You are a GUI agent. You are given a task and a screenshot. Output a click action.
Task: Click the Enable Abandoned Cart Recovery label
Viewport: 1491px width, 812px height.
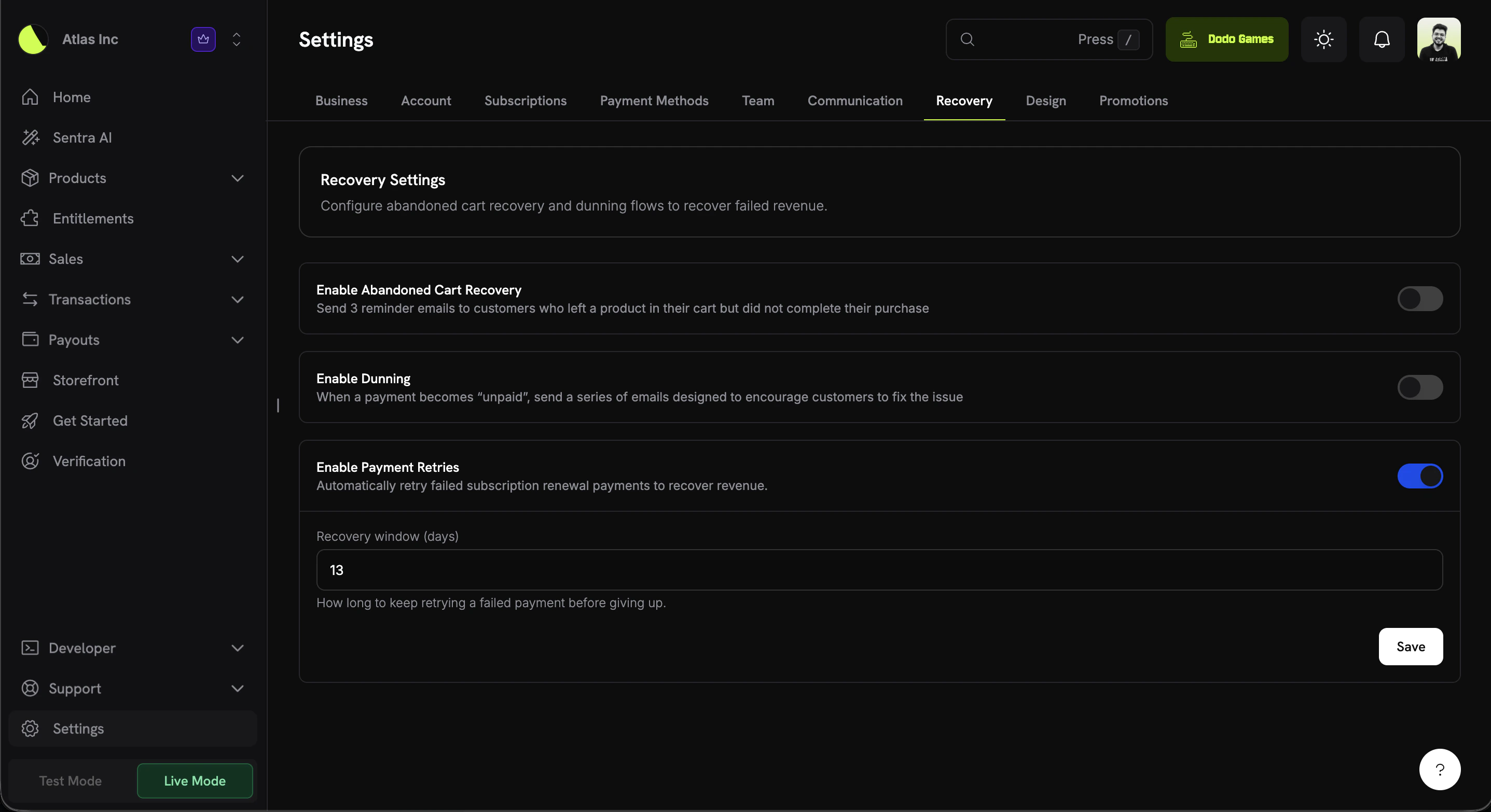click(x=419, y=290)
